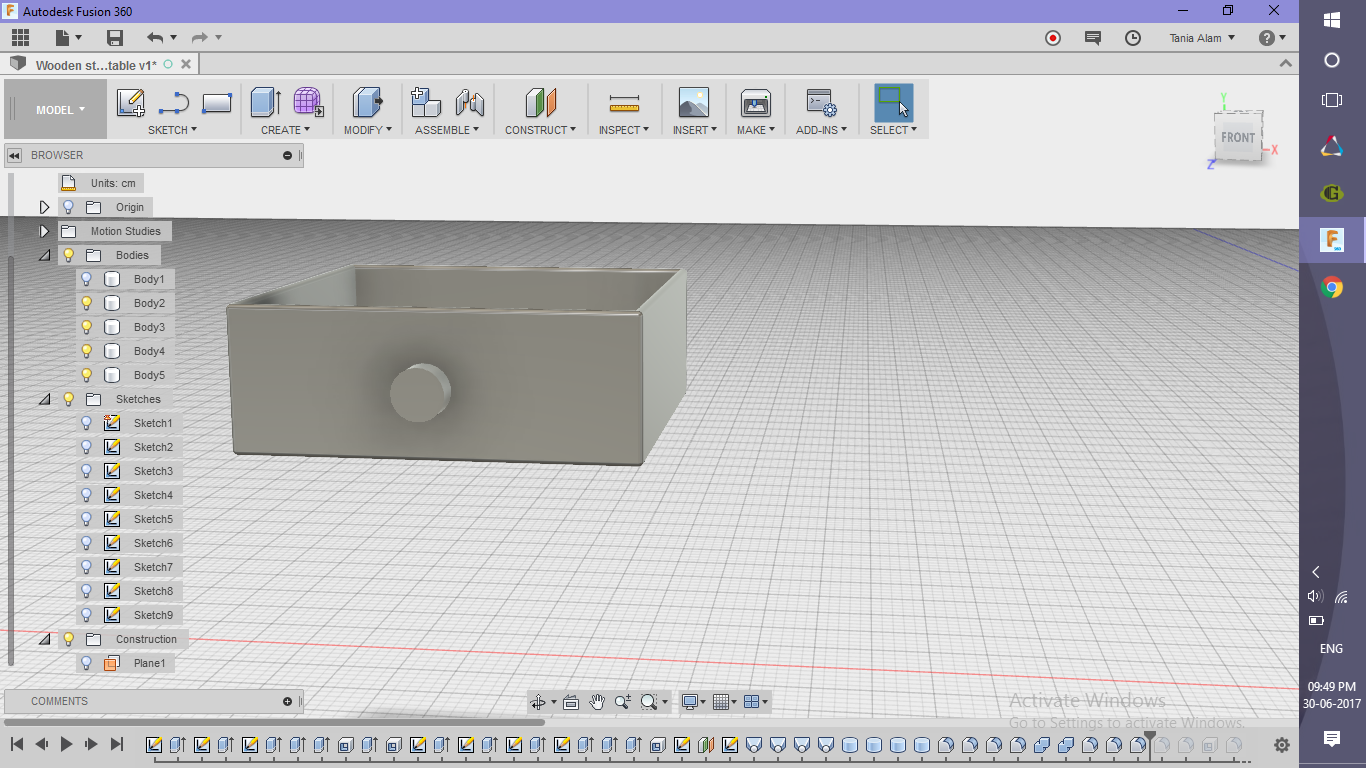Click the Look At icon

coord(571,702)
